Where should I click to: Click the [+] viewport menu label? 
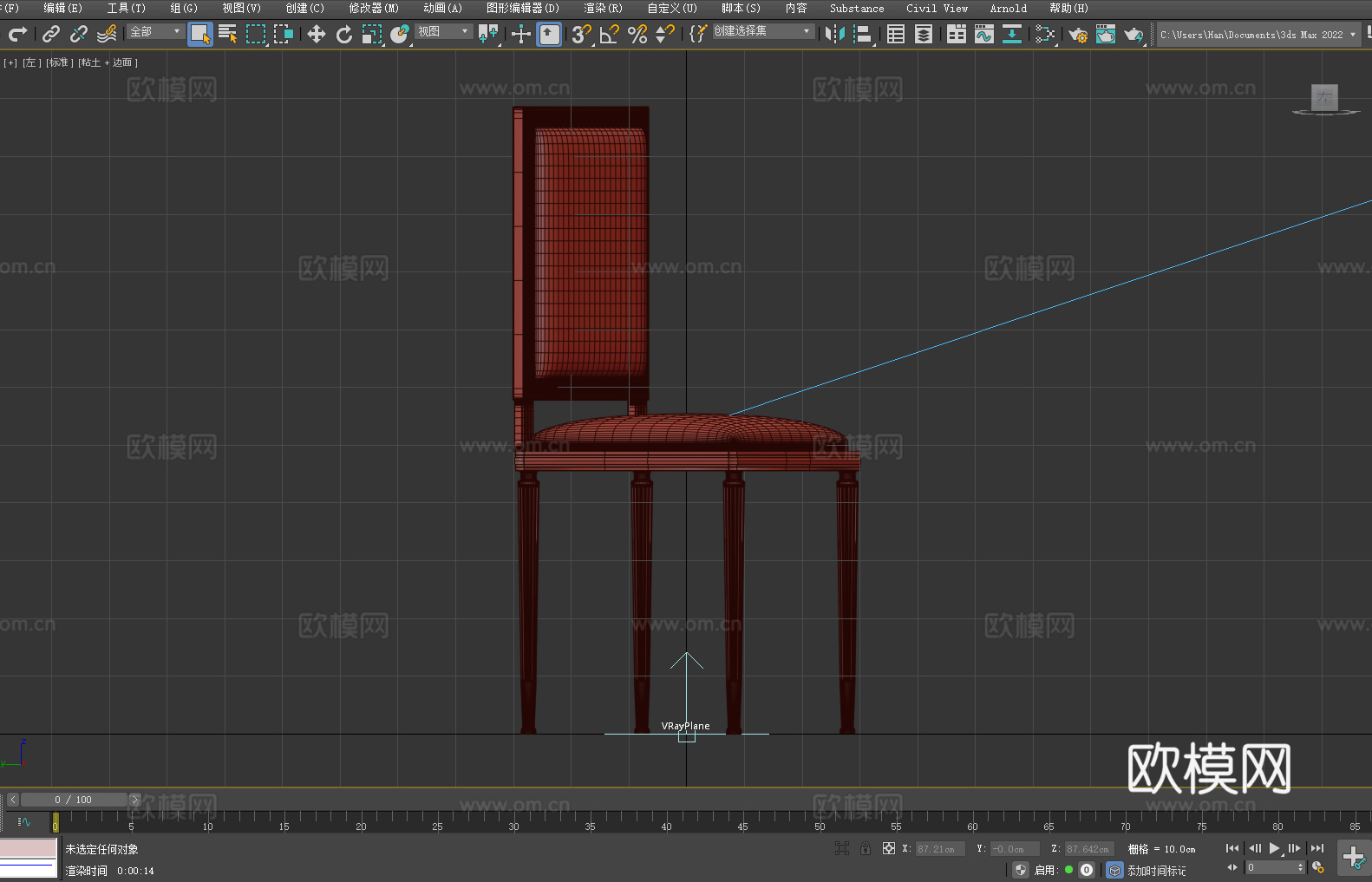click(10, 62)
